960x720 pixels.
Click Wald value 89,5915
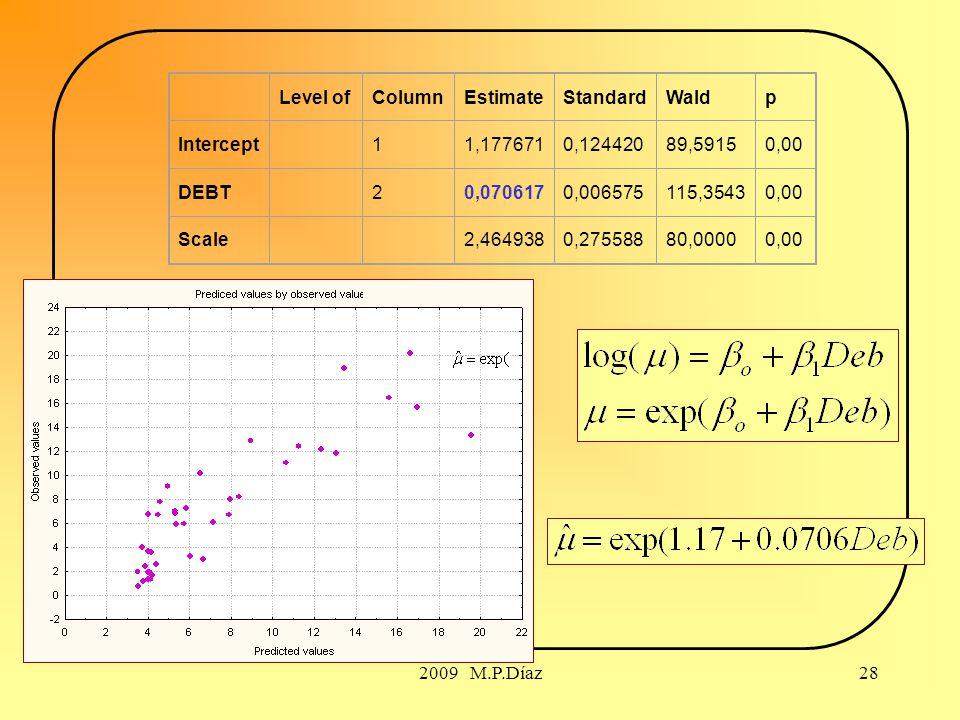tap(700, 144)
